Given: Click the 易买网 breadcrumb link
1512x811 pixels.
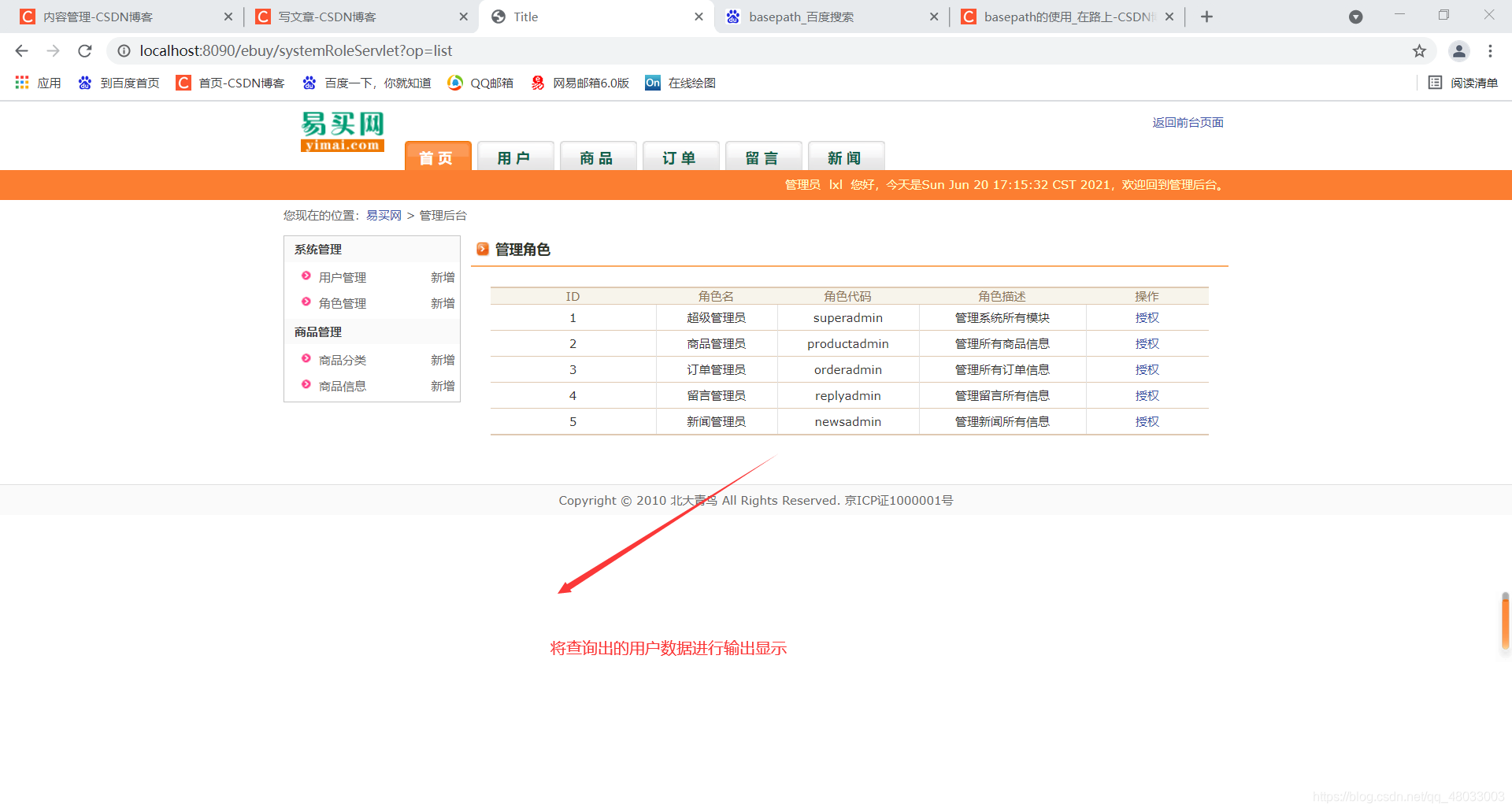Looking at the screenshot, I should coord(384,215).
